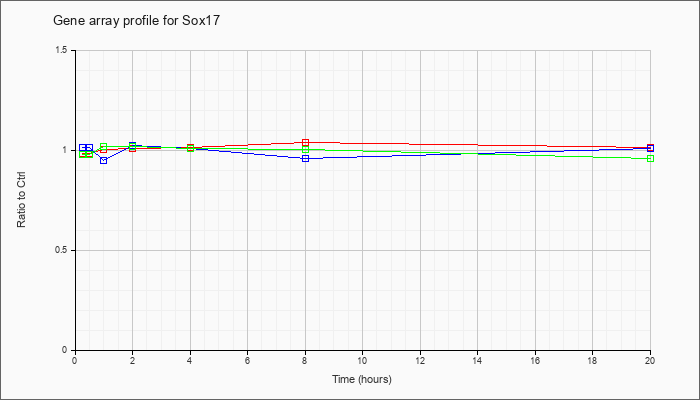Click the chart title Gene array profile for Sox17

click(x=137, y=21)
